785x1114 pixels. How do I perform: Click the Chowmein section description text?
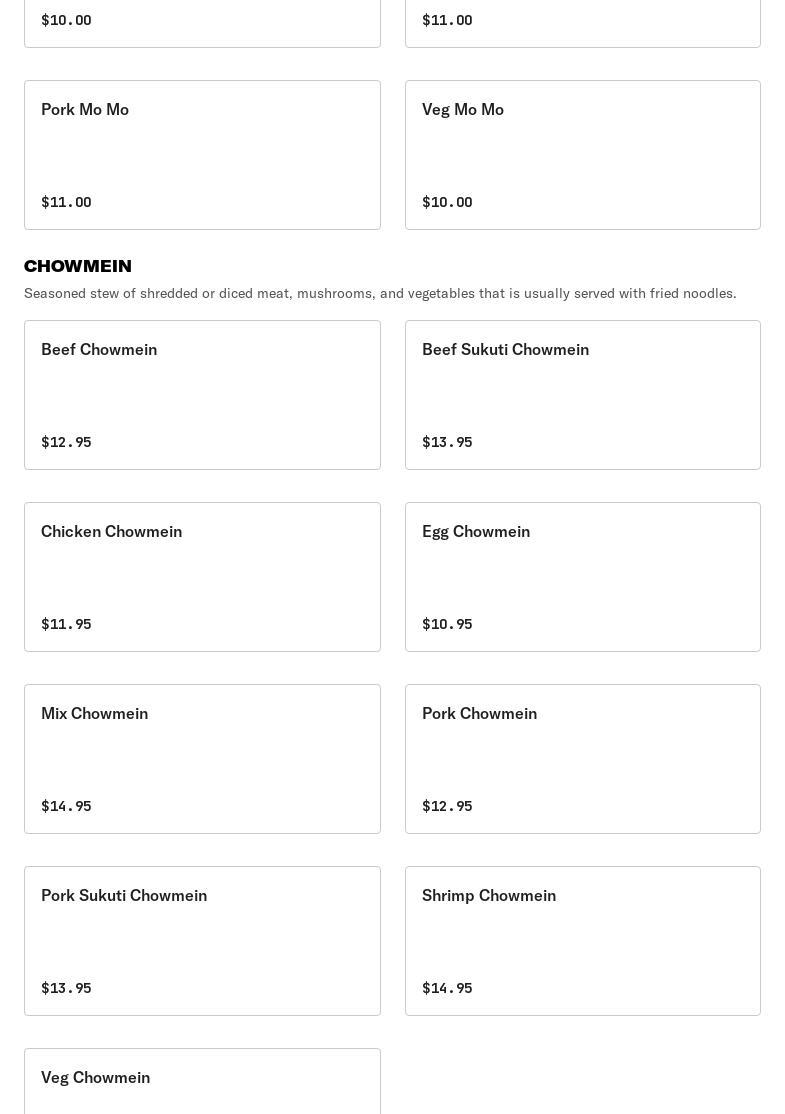[x=380, y=293]
